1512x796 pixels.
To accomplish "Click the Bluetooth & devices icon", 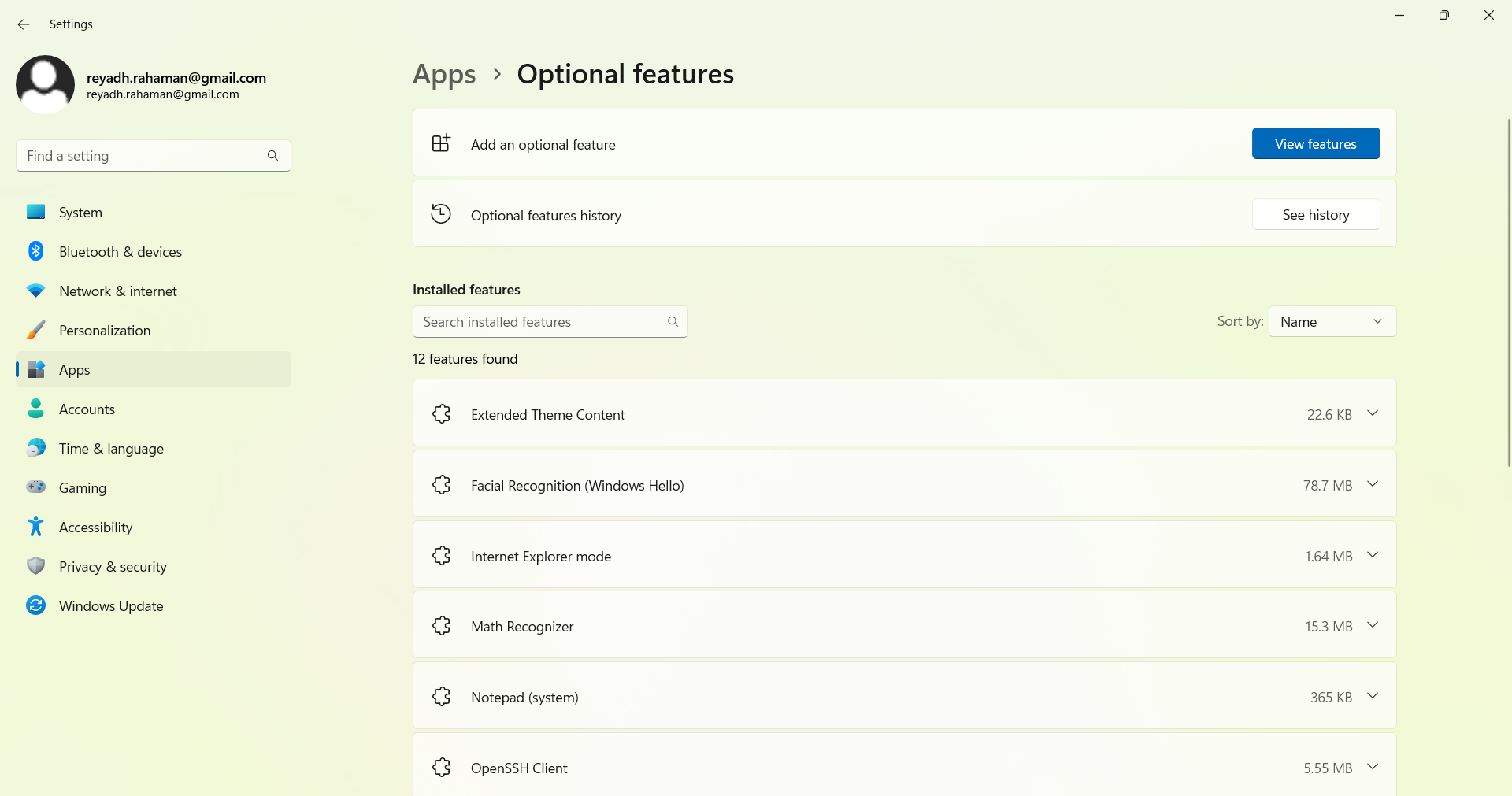I will [x=35, y=251].
